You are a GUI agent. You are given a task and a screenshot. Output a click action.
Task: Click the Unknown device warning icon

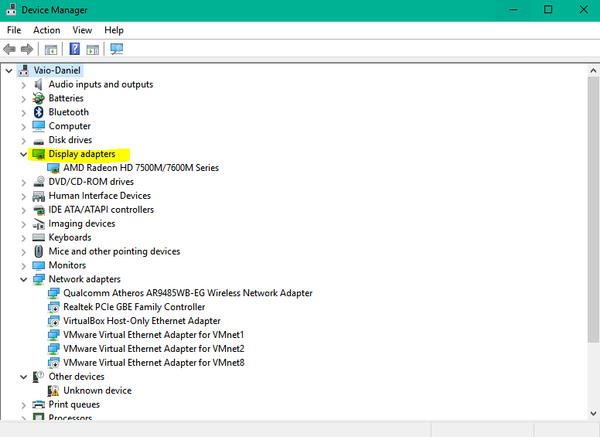[x=54, y=391]
